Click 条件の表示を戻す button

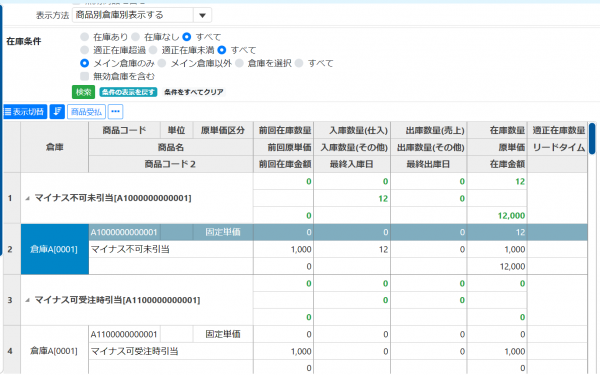128,92
